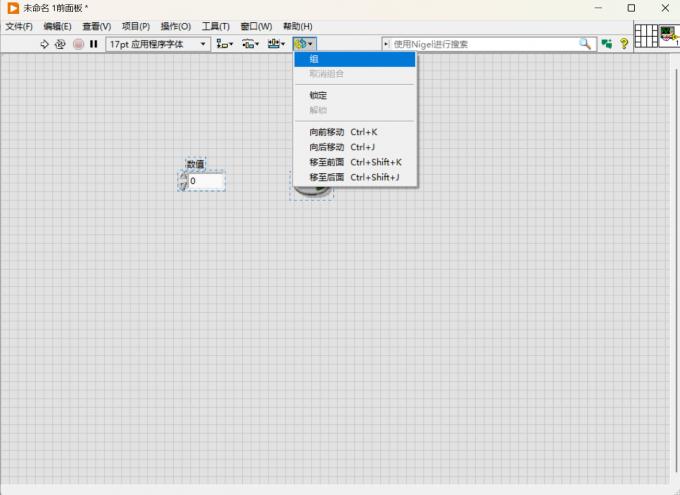Click the Run Continuously icon
Image resolution: width=680 pixels, height=495 pixels.
(60, 44)
